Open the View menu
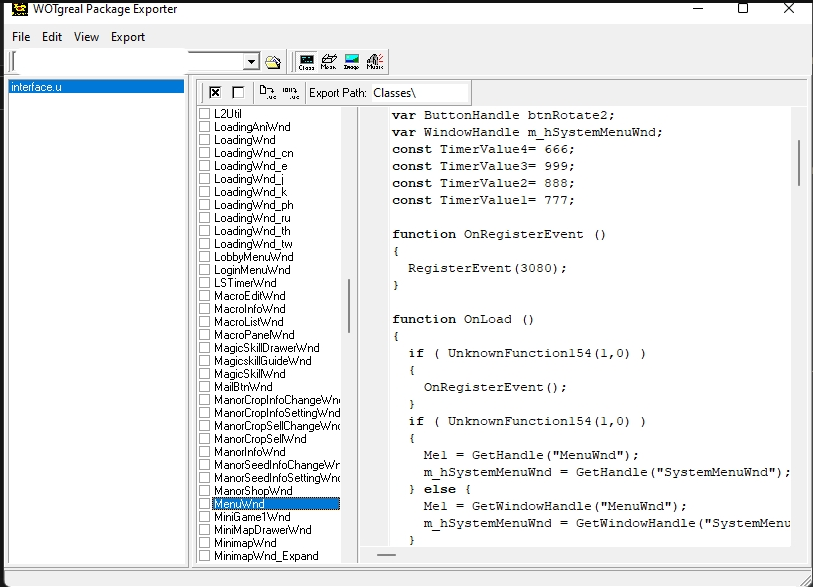Screen dimensions: 813x587 coord(86,37)
